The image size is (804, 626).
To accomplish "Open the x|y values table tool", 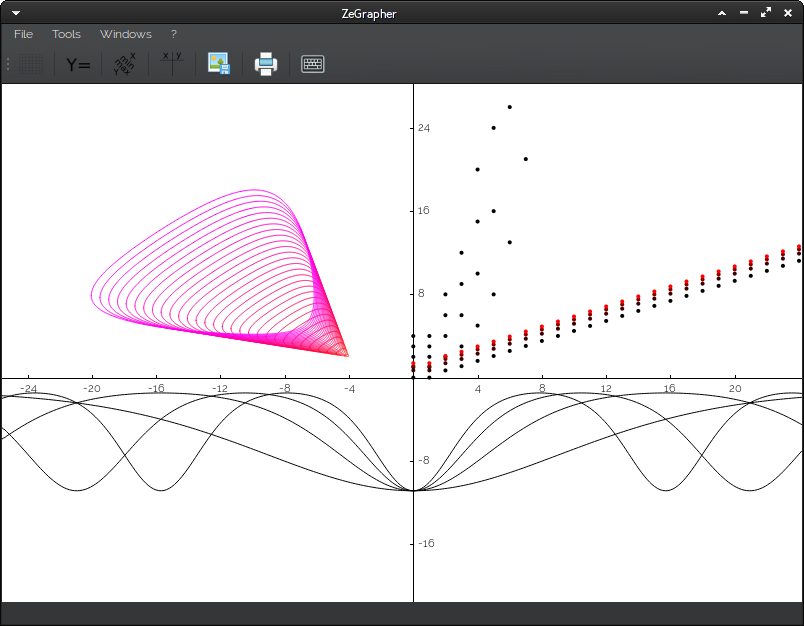I will pos(172,64).
